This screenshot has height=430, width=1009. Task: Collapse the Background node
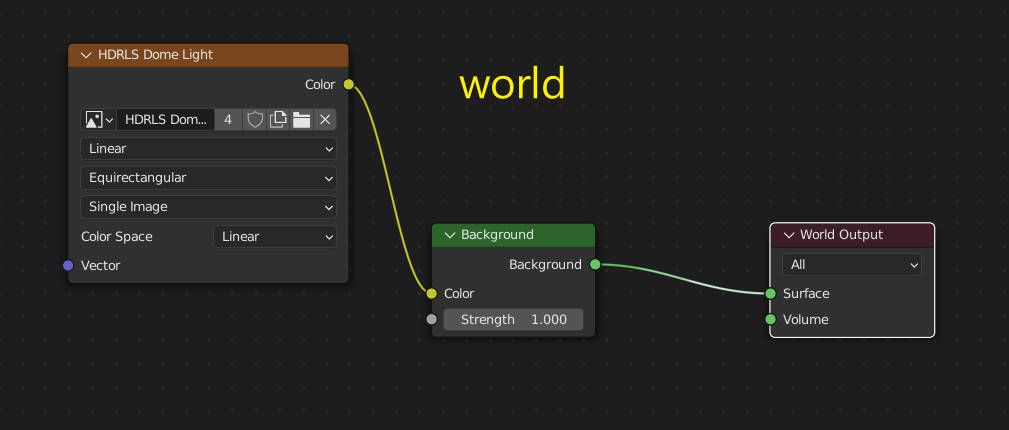450,235
